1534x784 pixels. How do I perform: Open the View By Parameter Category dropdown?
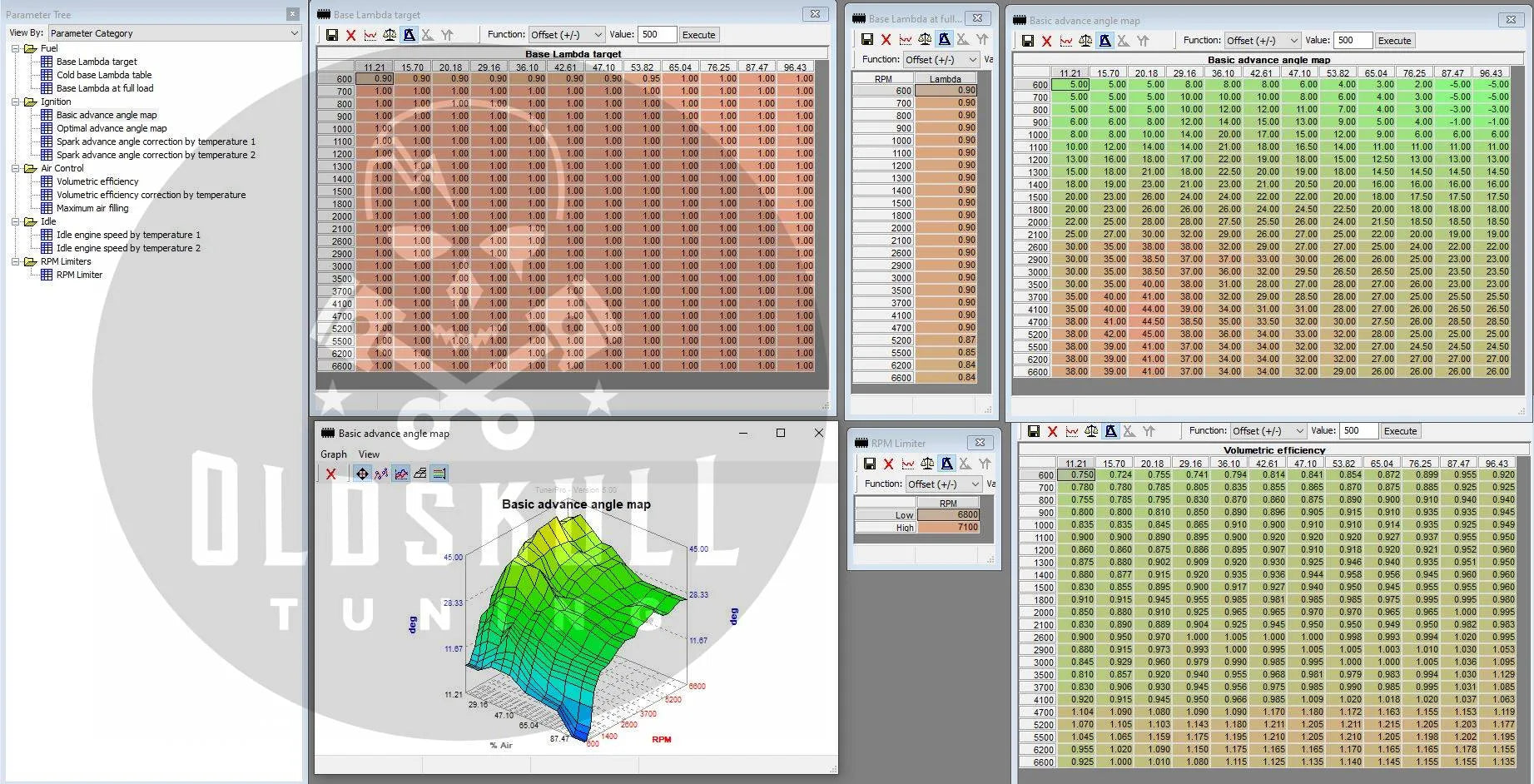[x=174, y=33]
